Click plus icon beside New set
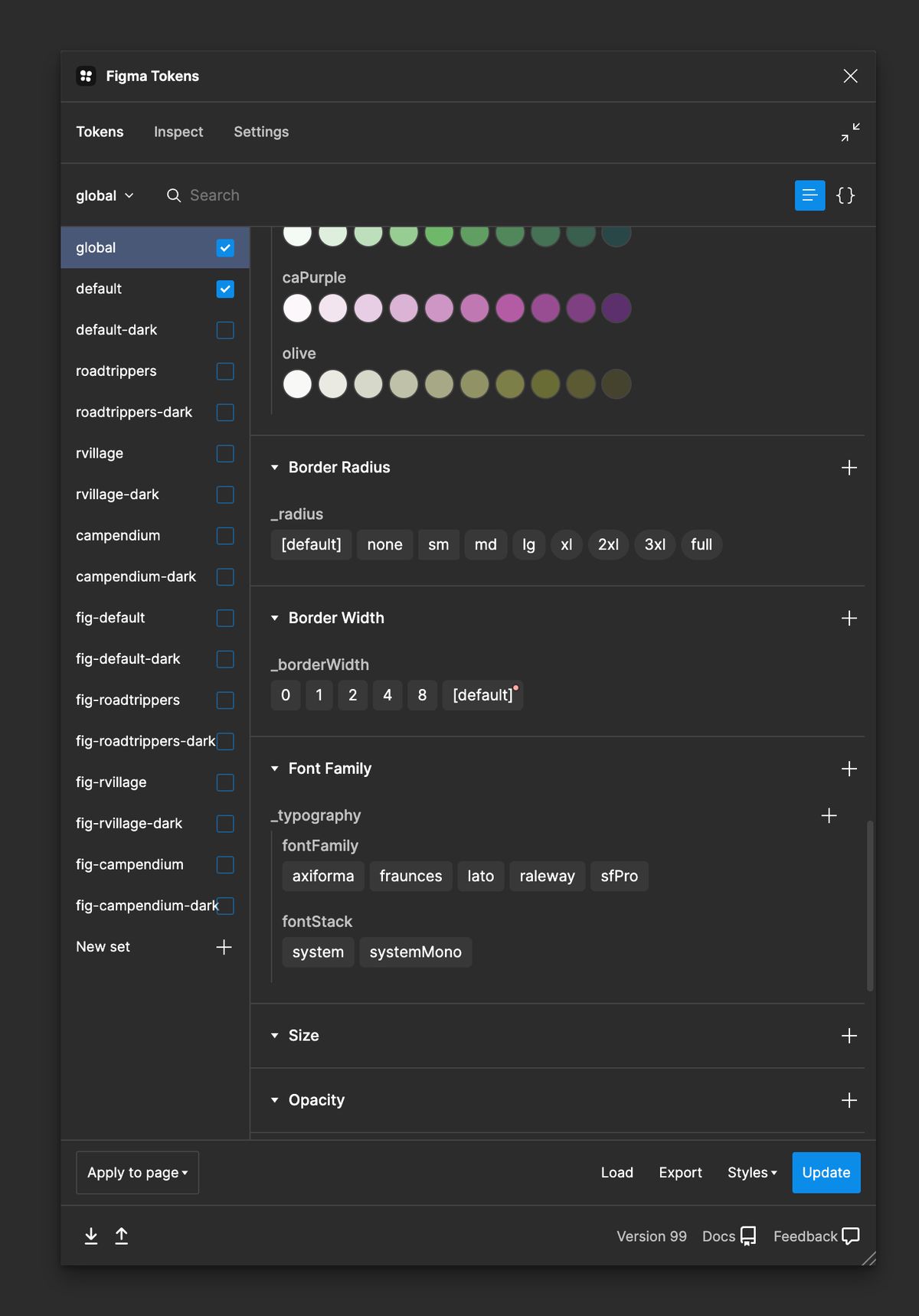Viewport: 919px width, 1316px height. [x=224, y=947]
